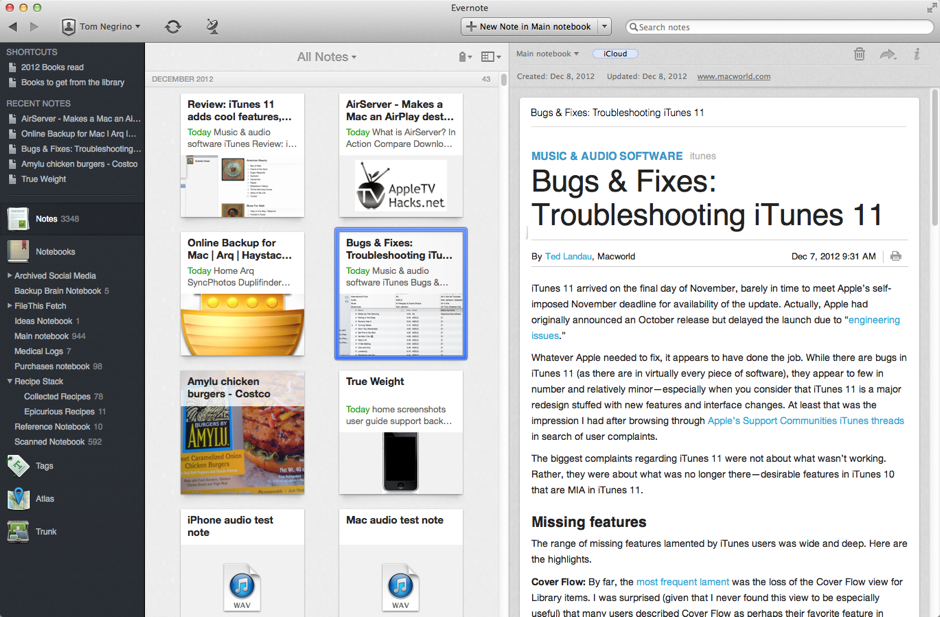
Task: Select the Tags icon in the sidebar
Action: (x=21, y=465)
